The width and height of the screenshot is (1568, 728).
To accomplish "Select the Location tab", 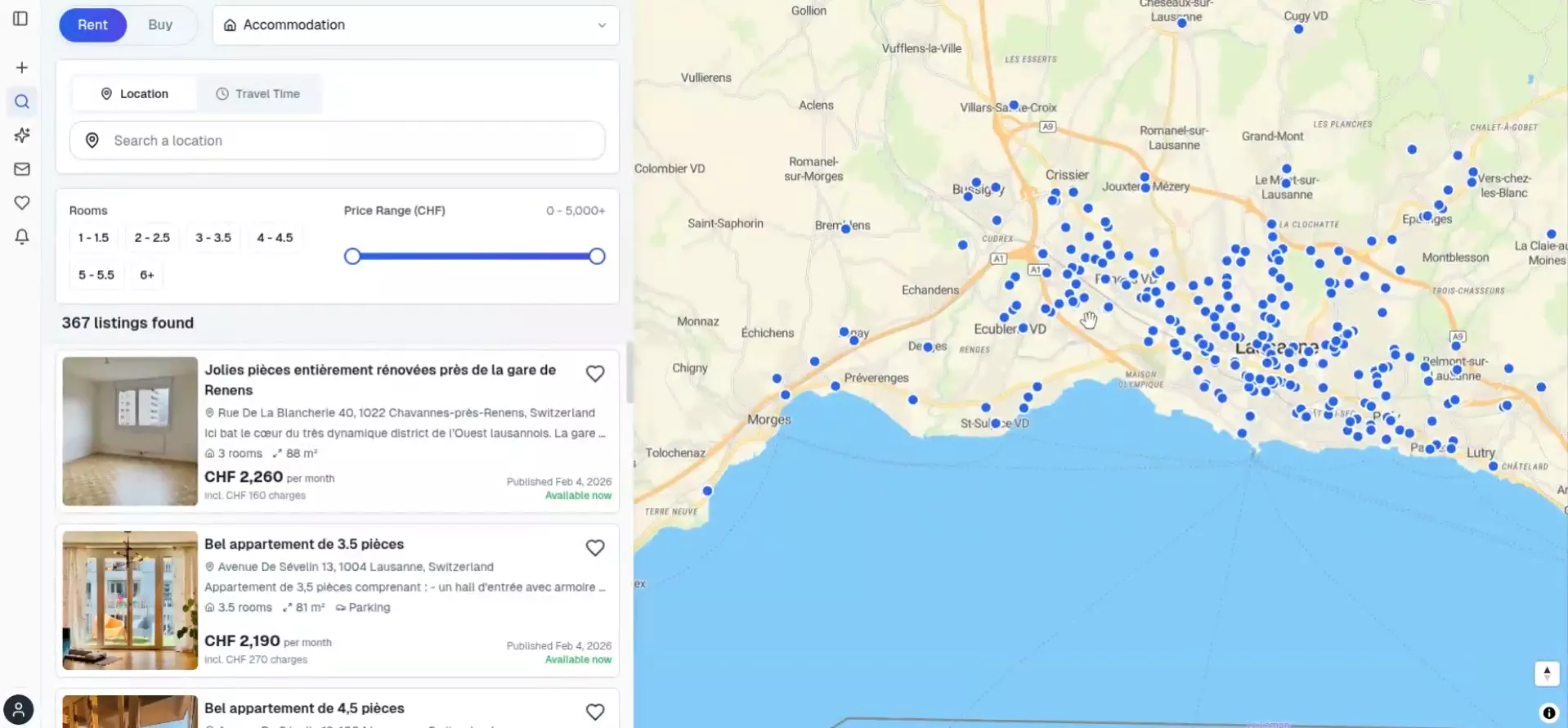I will click(135, 94).
